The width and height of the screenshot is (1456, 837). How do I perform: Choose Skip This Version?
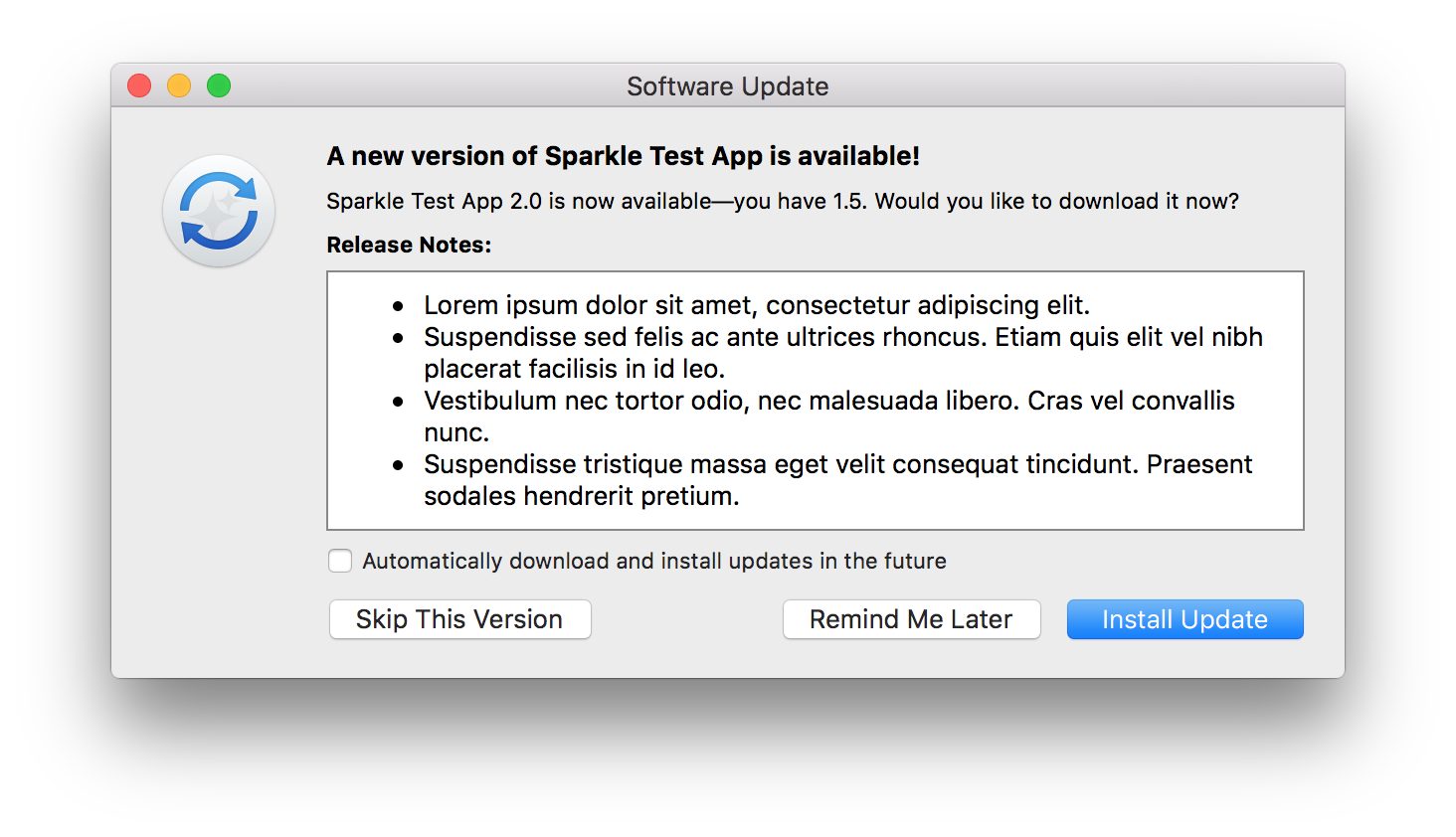point(458,619)
